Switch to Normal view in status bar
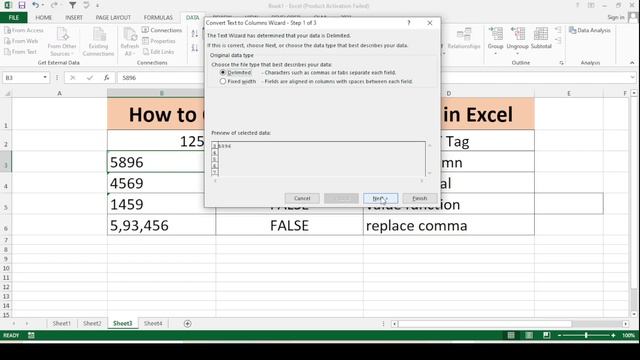This screenshot has height=360, width=640. [x=511, y=336]
